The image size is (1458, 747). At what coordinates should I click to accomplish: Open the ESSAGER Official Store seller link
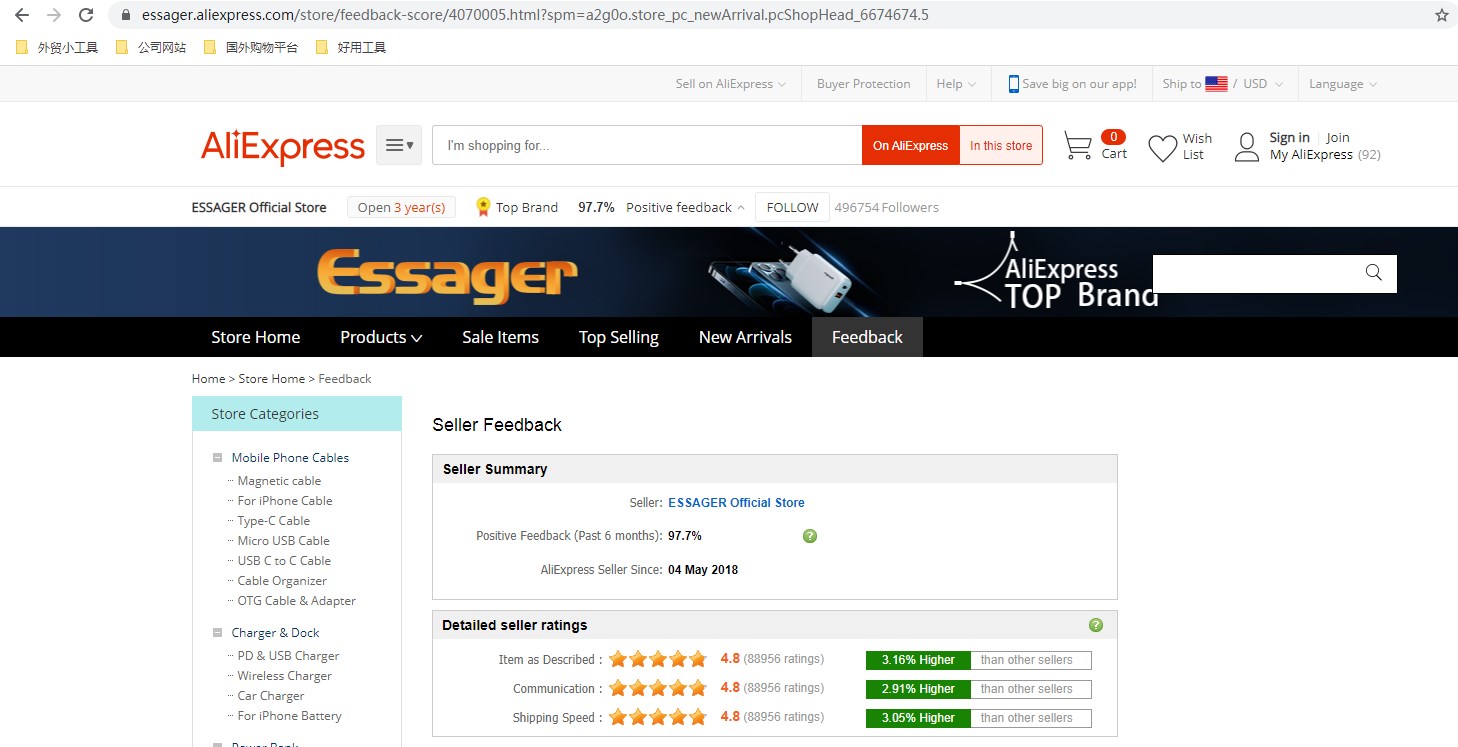[736, 503]
